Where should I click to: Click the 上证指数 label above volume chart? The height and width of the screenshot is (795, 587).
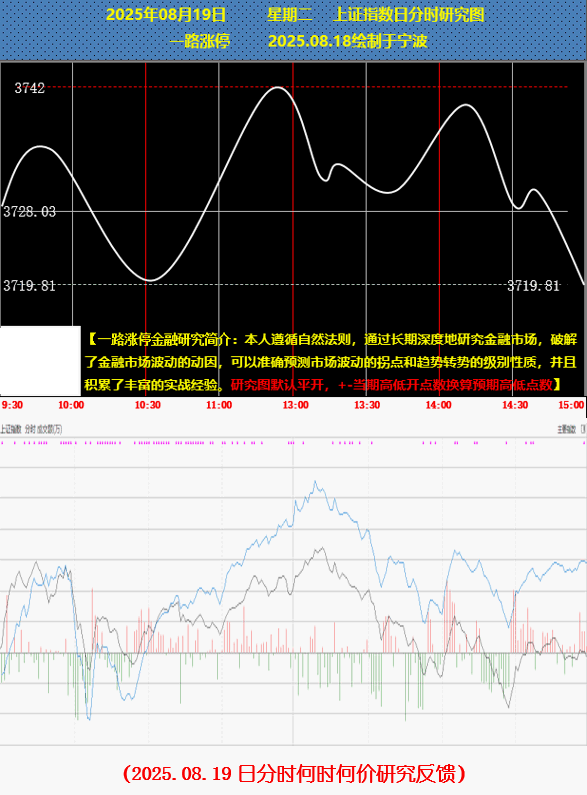tap(11, 429)
